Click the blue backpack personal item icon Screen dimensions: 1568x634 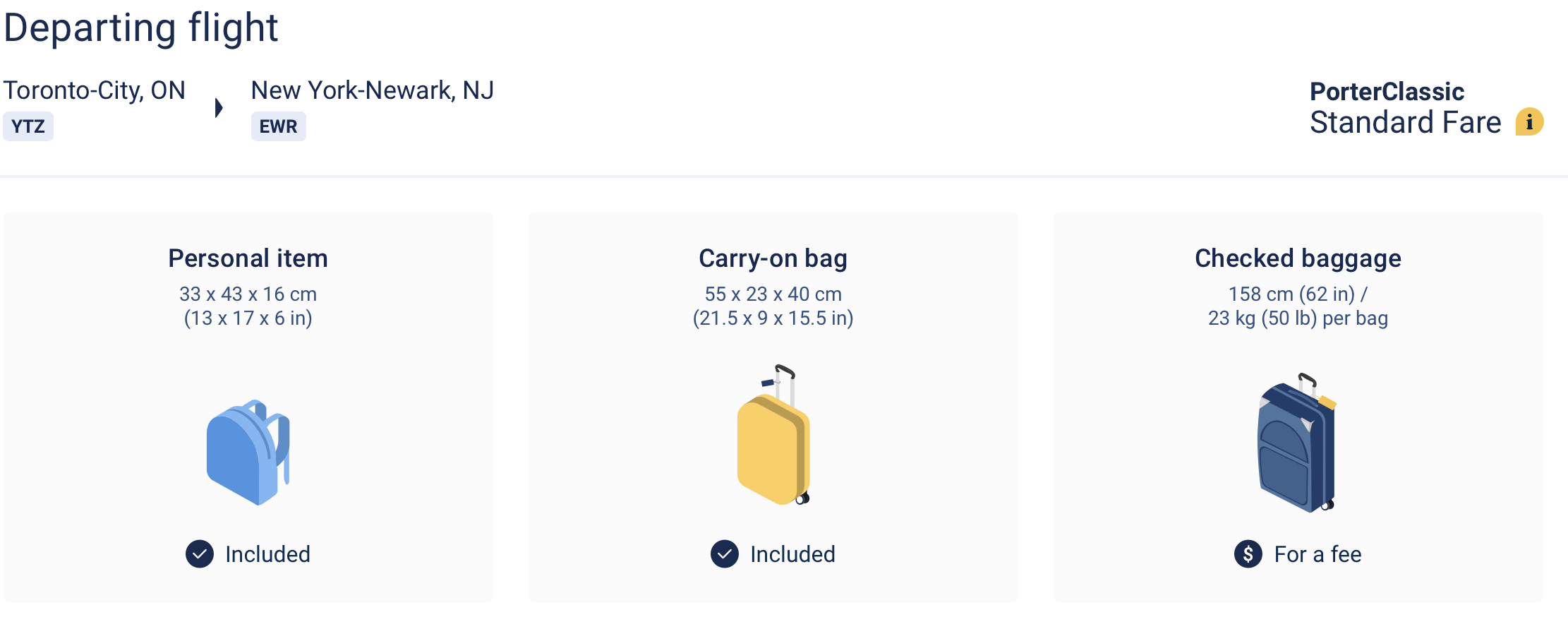248,452
